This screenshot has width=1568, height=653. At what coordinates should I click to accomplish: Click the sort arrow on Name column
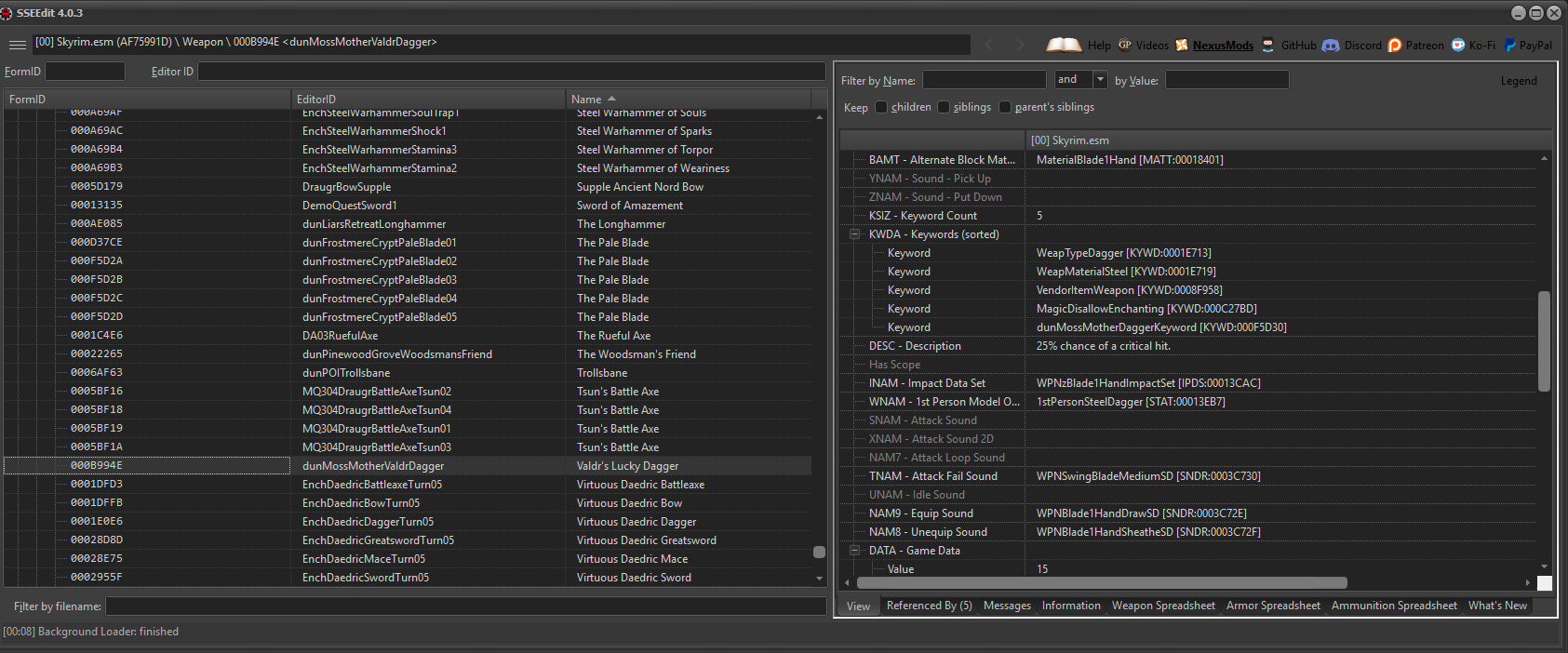click(x=611, y=99)
